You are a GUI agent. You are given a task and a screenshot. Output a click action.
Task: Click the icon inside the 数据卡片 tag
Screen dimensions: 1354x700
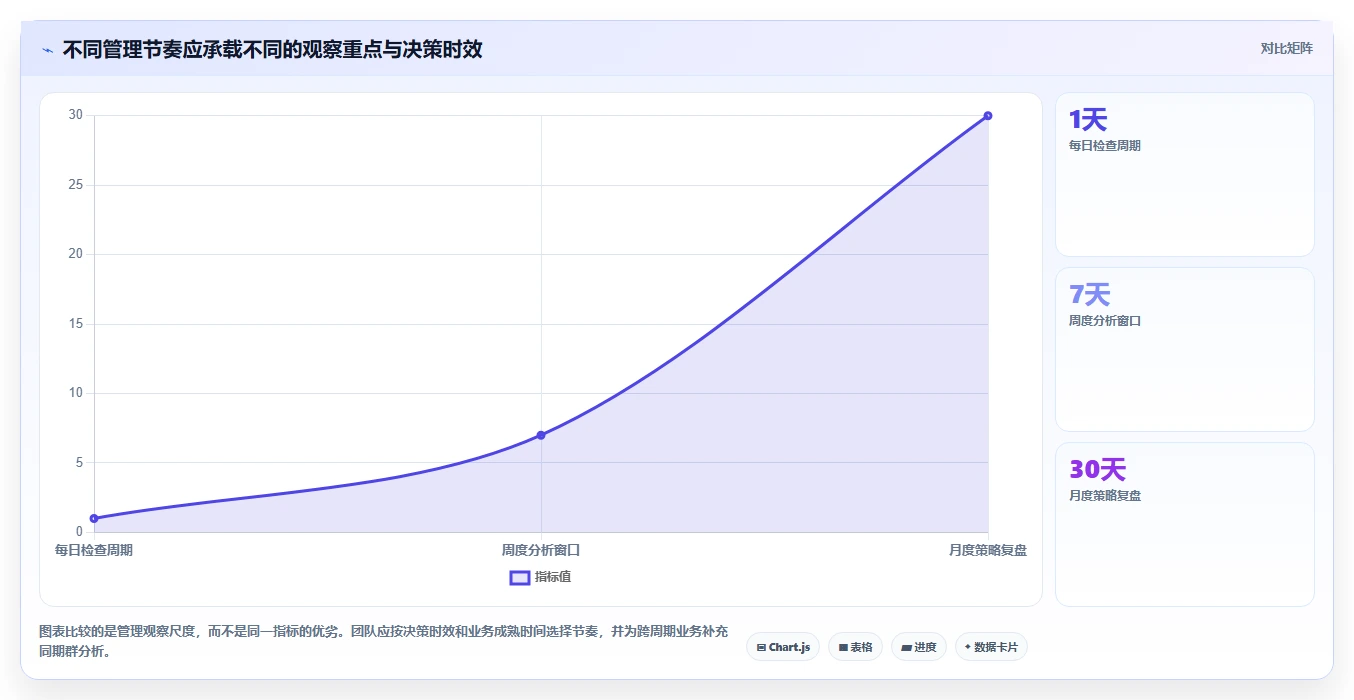pyautogui.click(x=968, y=647)
